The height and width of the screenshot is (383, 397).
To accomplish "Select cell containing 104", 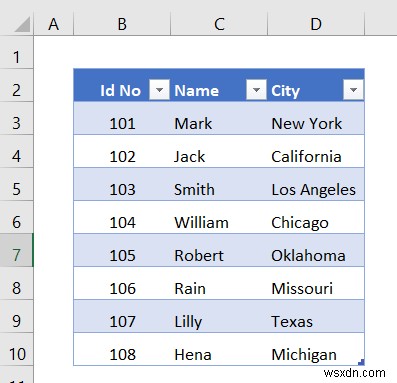I will click(122, 217).
